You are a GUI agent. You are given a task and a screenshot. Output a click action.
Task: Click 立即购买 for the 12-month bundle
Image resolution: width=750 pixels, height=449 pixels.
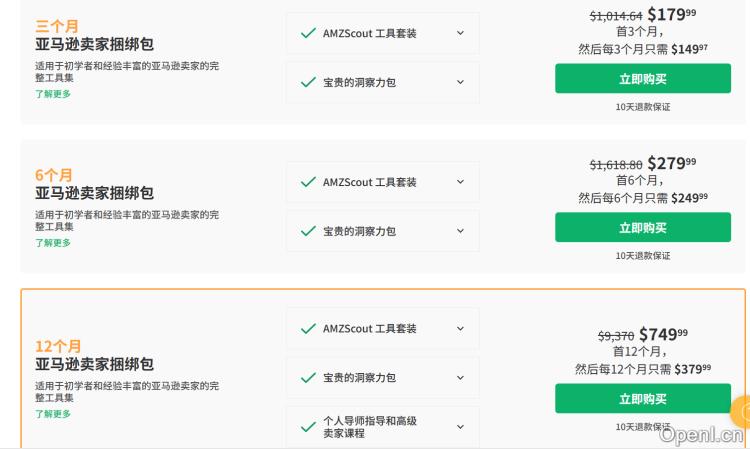[x=643, y=399]
